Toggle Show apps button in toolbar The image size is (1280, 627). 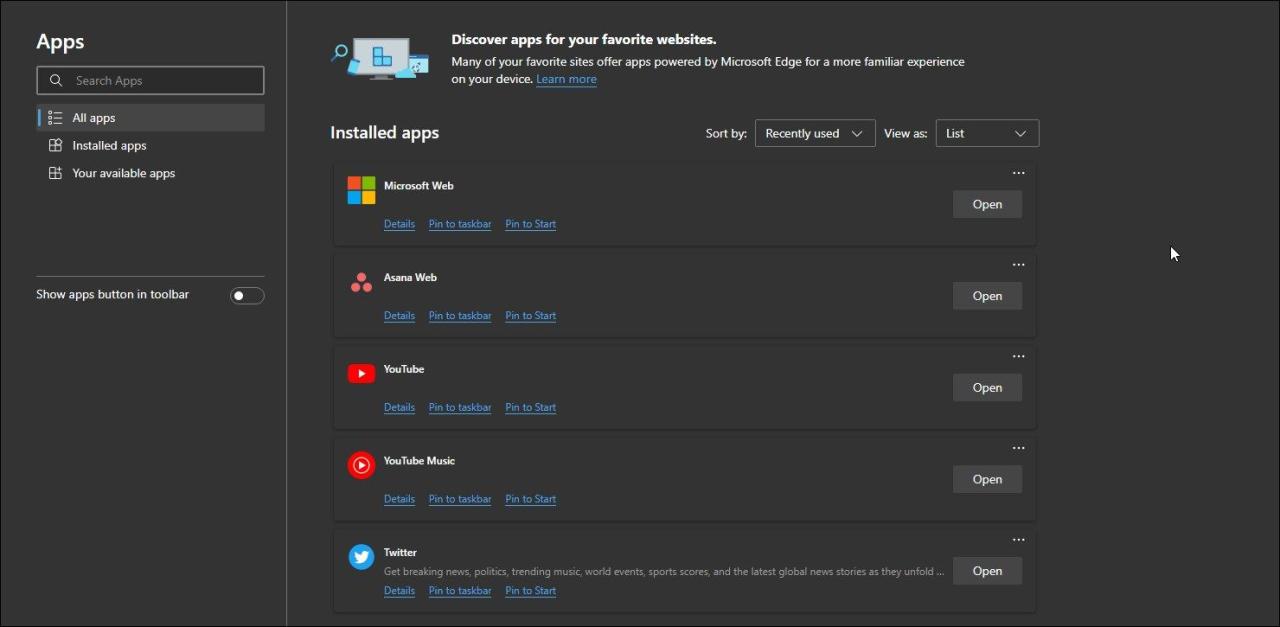247,295
